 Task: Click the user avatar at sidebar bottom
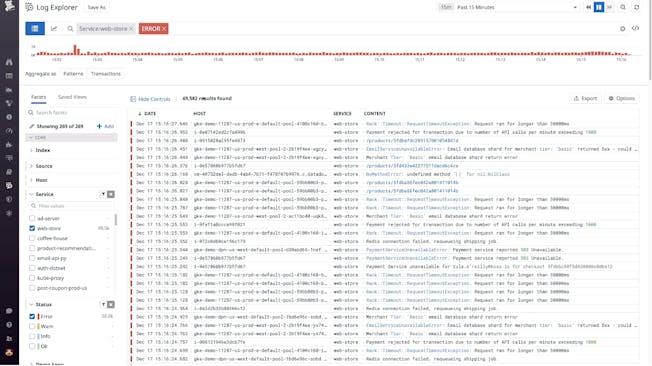(9, 352)
